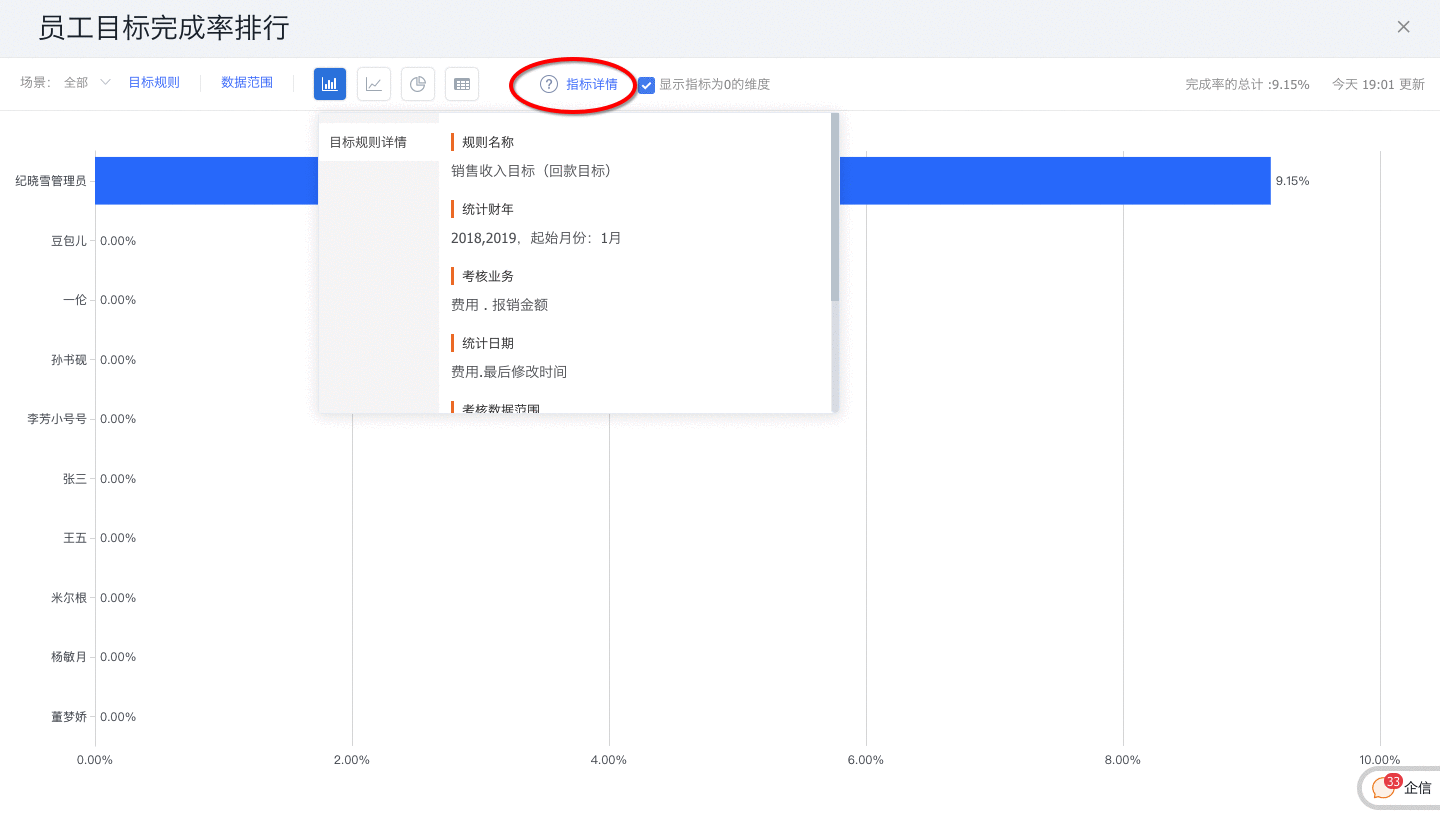Click 费用.最后修改时间 value
Image resolution: width=1440 pixels, height=817 pixels.
click(509, 372)
